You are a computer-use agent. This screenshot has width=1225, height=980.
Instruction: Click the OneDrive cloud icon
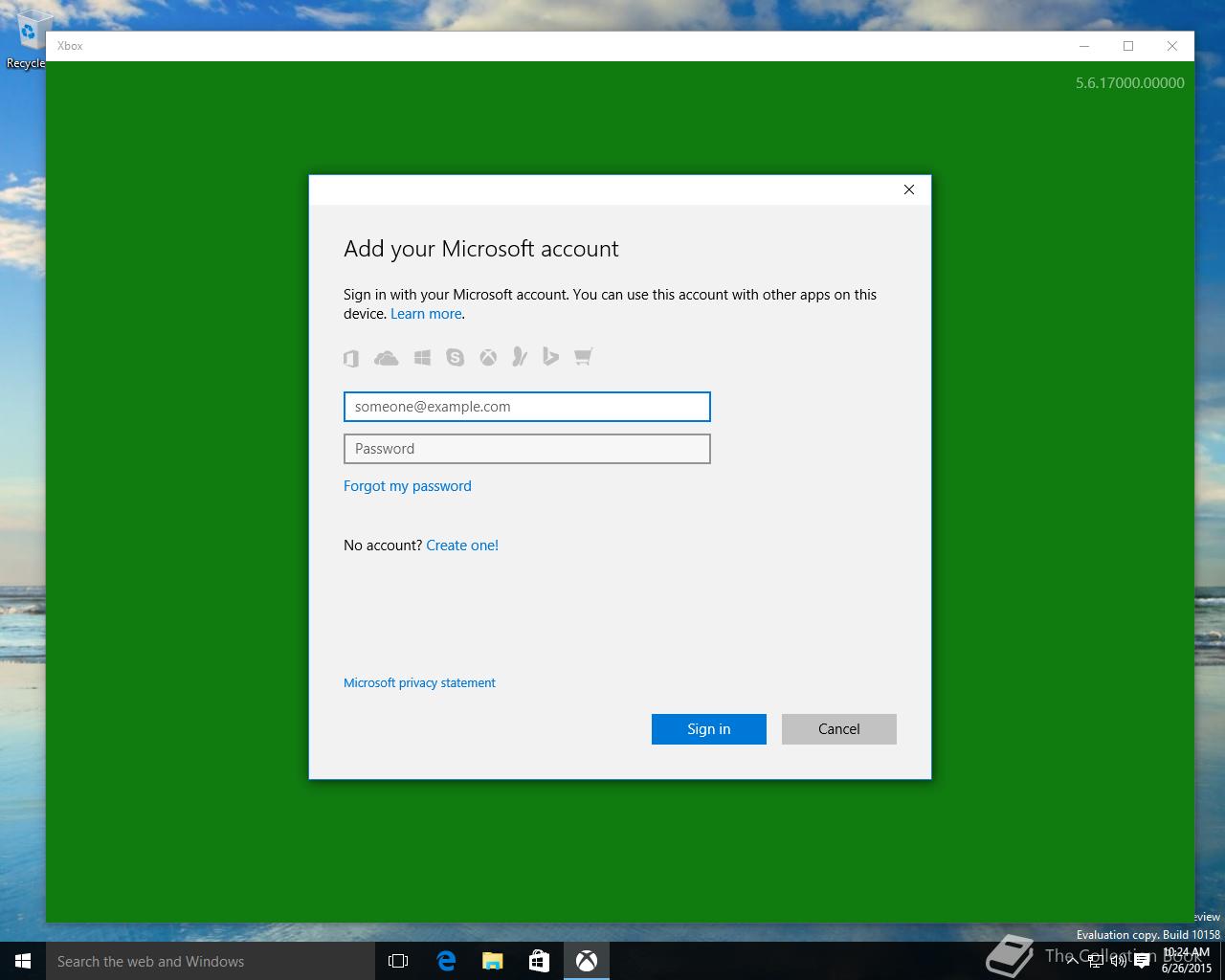coord(387,358)
